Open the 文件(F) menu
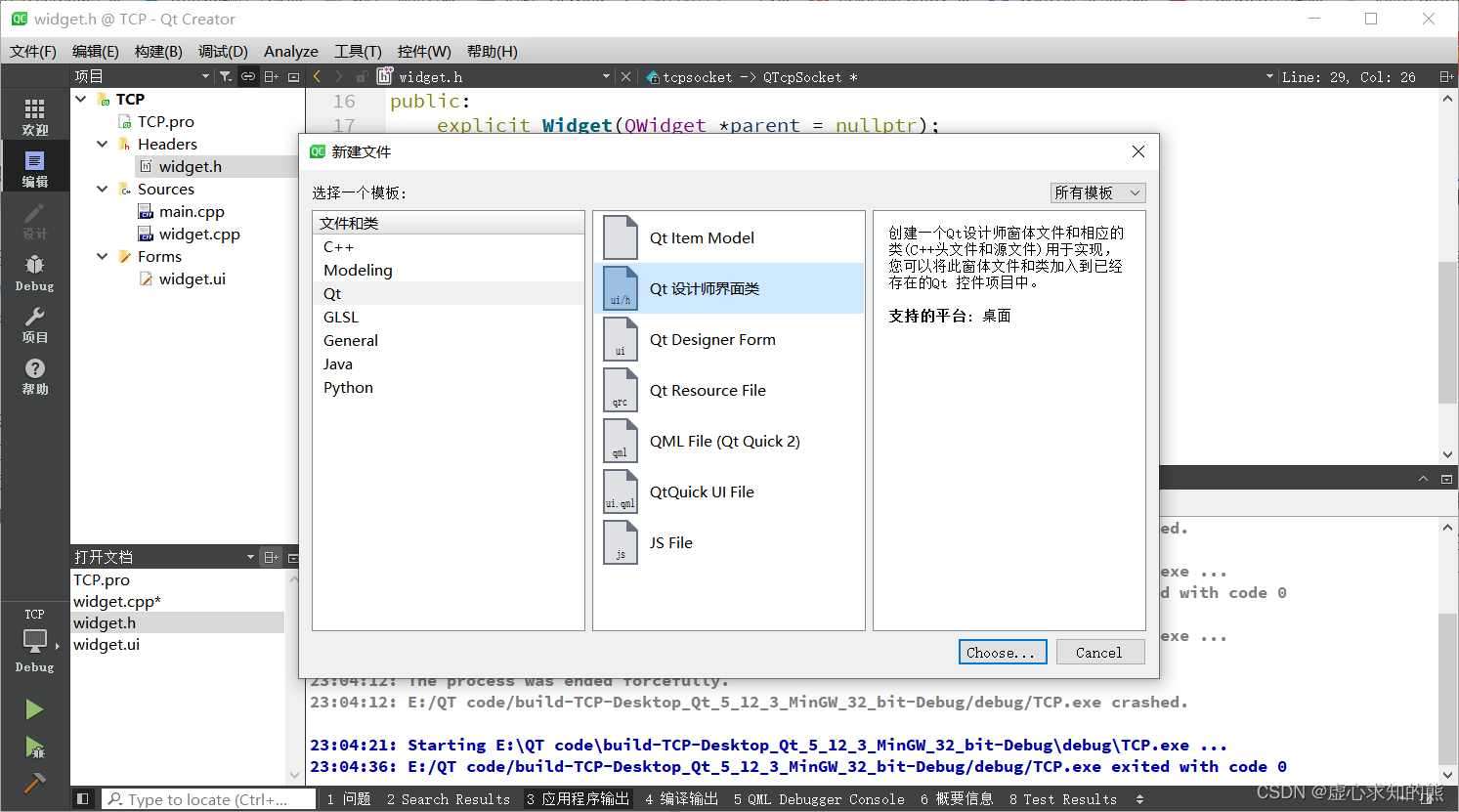Screen dimensions: 1459x812 tap(33, 51)
